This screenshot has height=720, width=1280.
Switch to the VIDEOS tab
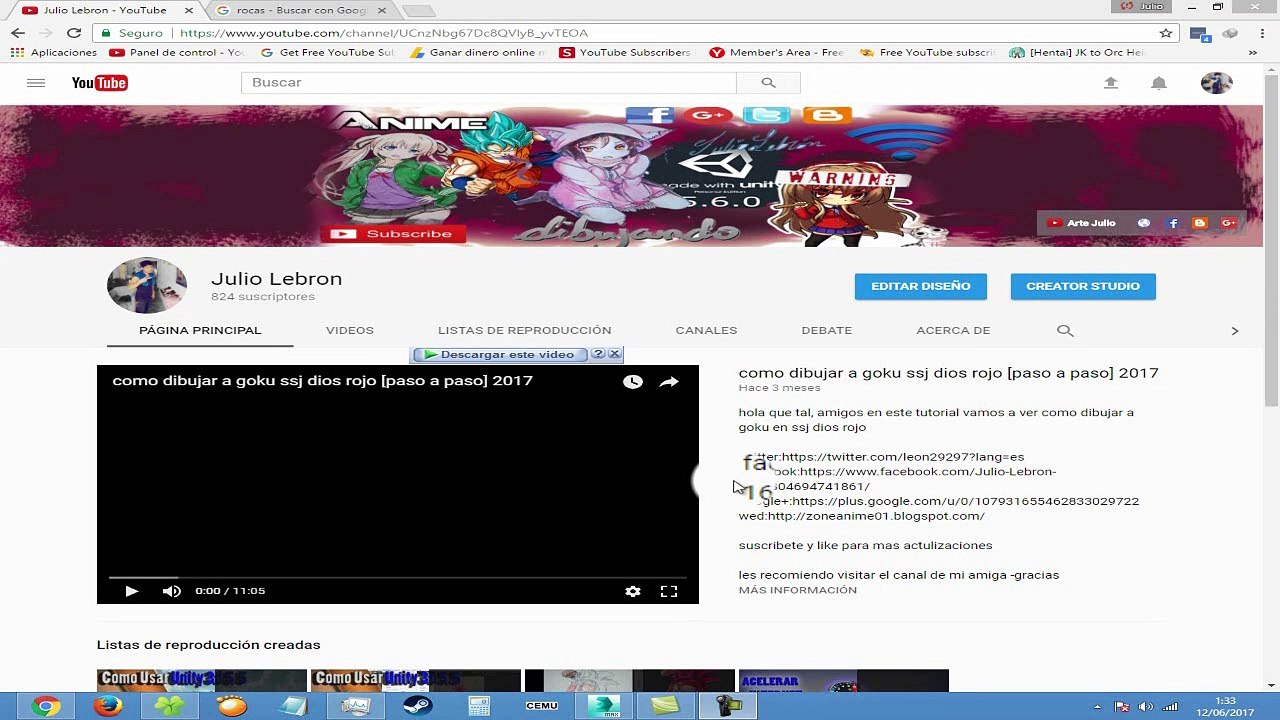[350, 330]
